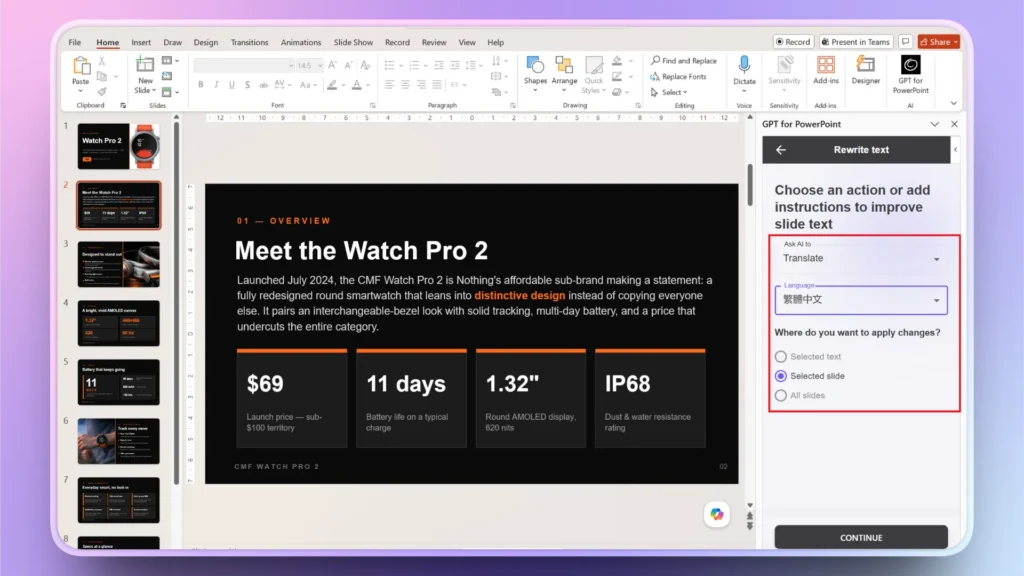Click the 11 days stat text

pos(406,384)
